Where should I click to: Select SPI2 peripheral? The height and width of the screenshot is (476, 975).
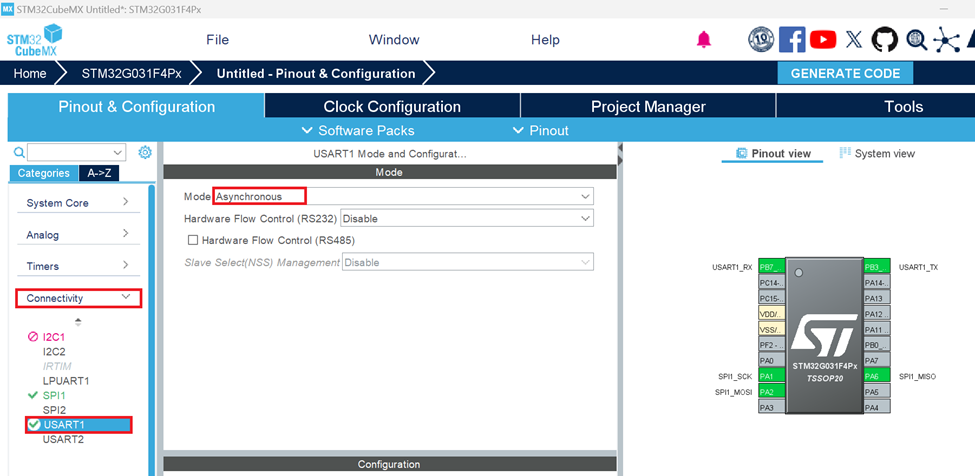tap(54, 410)
